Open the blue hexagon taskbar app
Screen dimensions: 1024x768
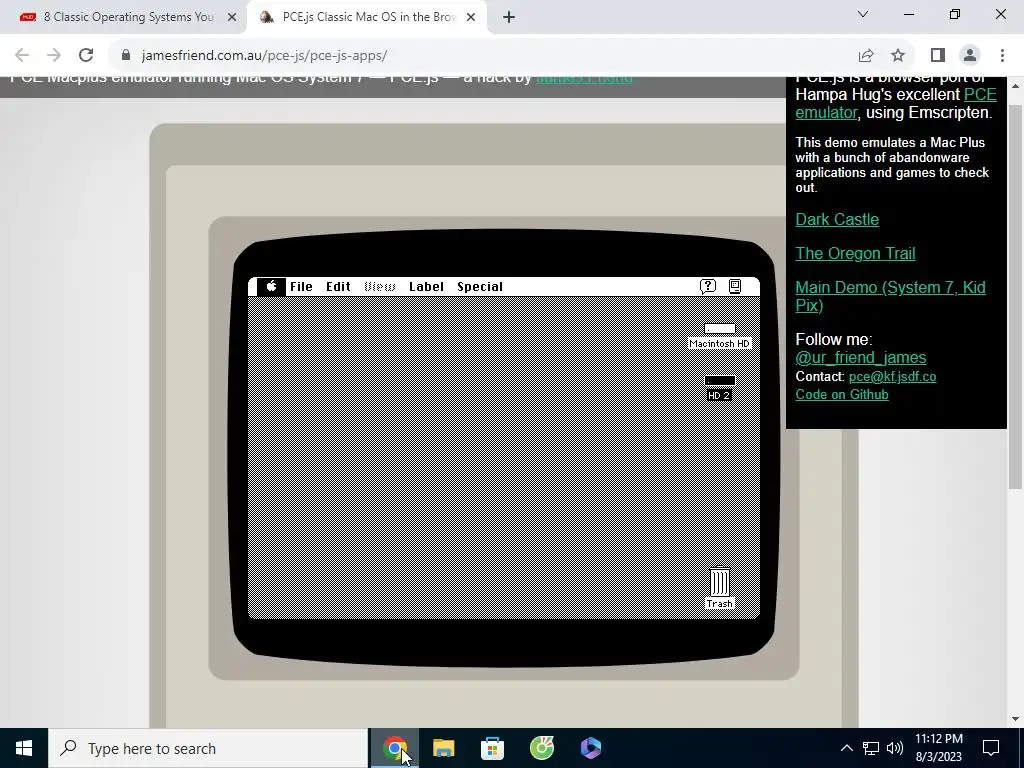point(590,748)
